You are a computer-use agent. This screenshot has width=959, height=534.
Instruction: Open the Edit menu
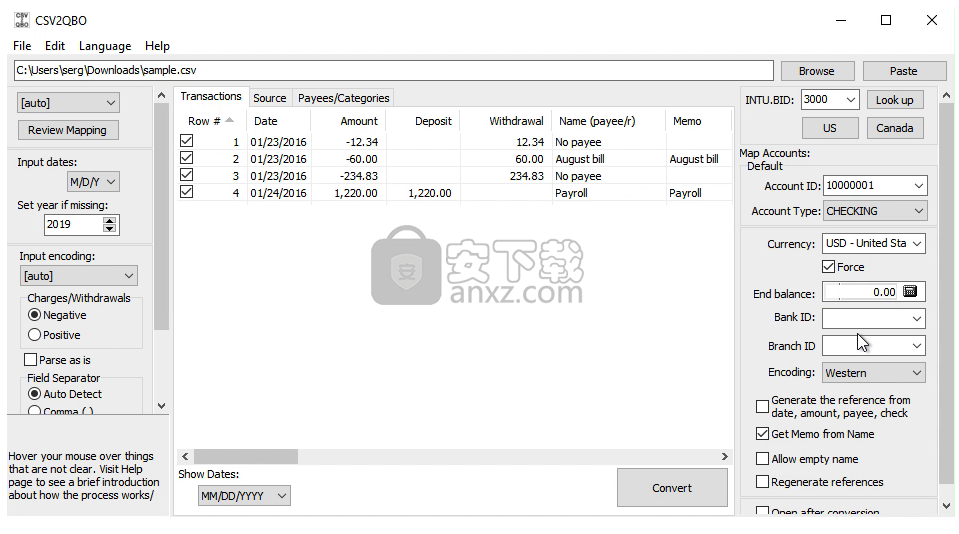click(x=54, y=46)
